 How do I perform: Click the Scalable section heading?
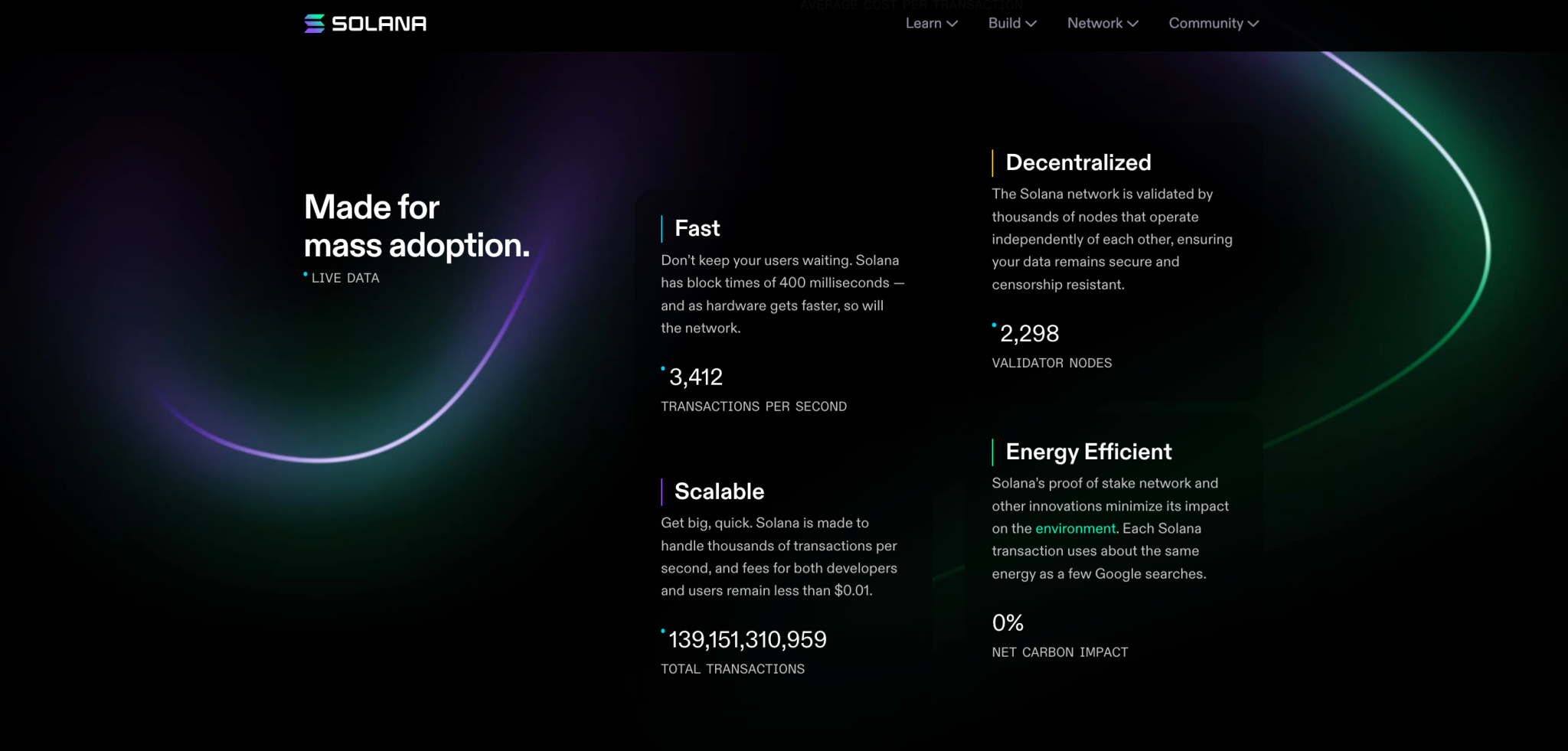pos(719,491)
